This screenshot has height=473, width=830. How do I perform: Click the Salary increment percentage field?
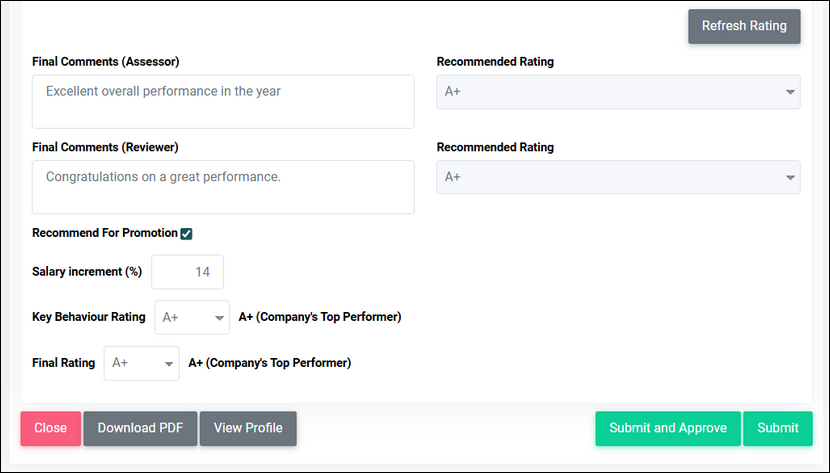(x=188, y=272)
